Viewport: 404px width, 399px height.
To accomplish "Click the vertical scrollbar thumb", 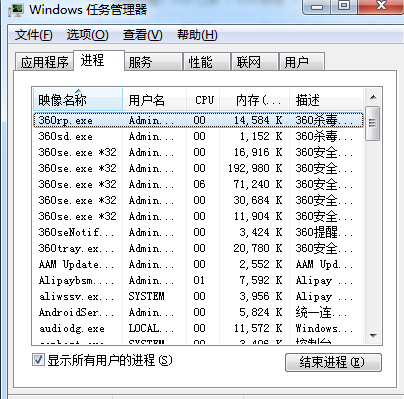I will [x=373, y=123].
